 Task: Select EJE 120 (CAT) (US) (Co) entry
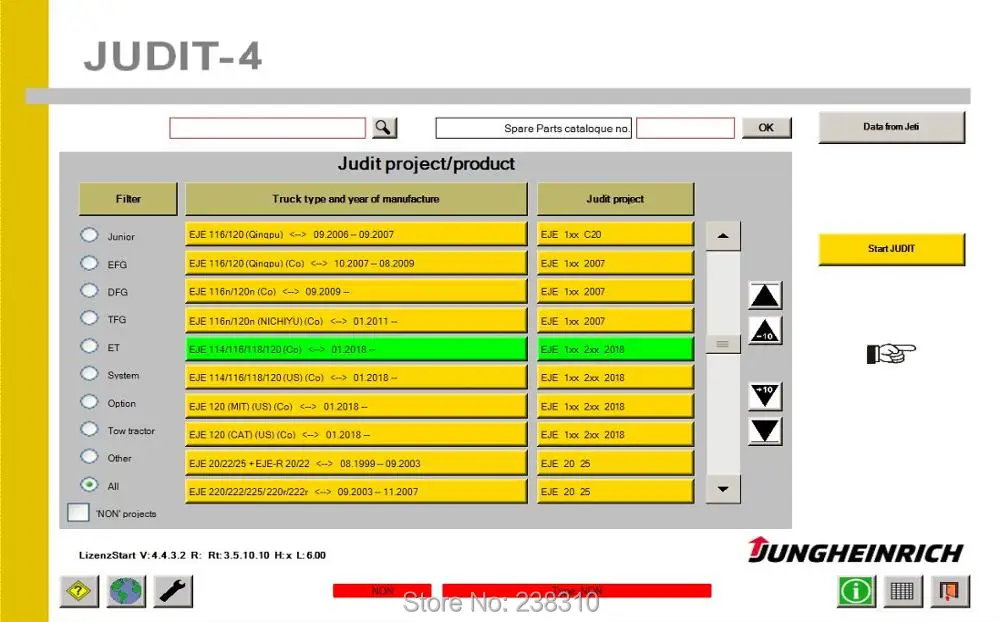357,434
